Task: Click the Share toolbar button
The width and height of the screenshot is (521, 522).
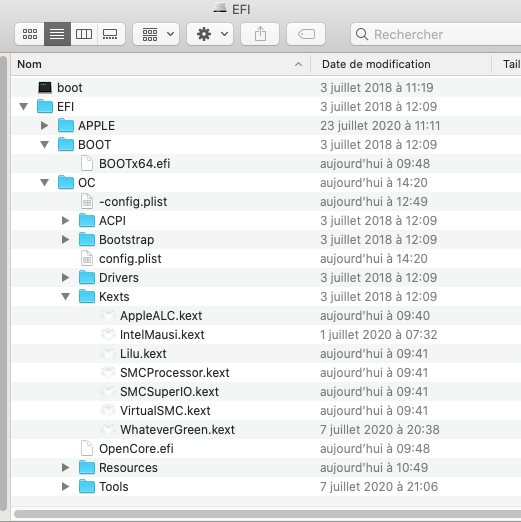Action: 260,34
